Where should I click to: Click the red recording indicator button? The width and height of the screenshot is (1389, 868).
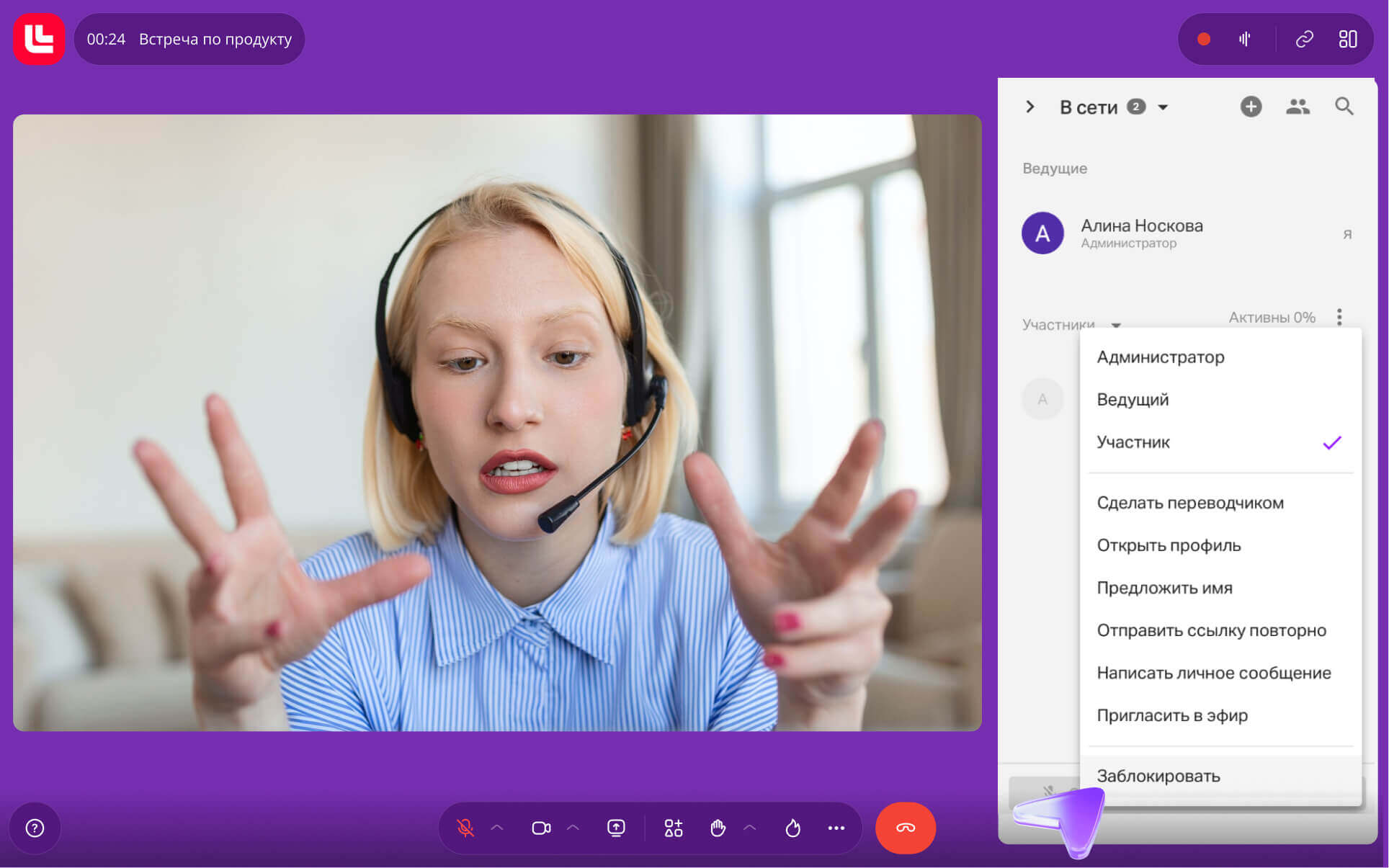pos(1203,40)
